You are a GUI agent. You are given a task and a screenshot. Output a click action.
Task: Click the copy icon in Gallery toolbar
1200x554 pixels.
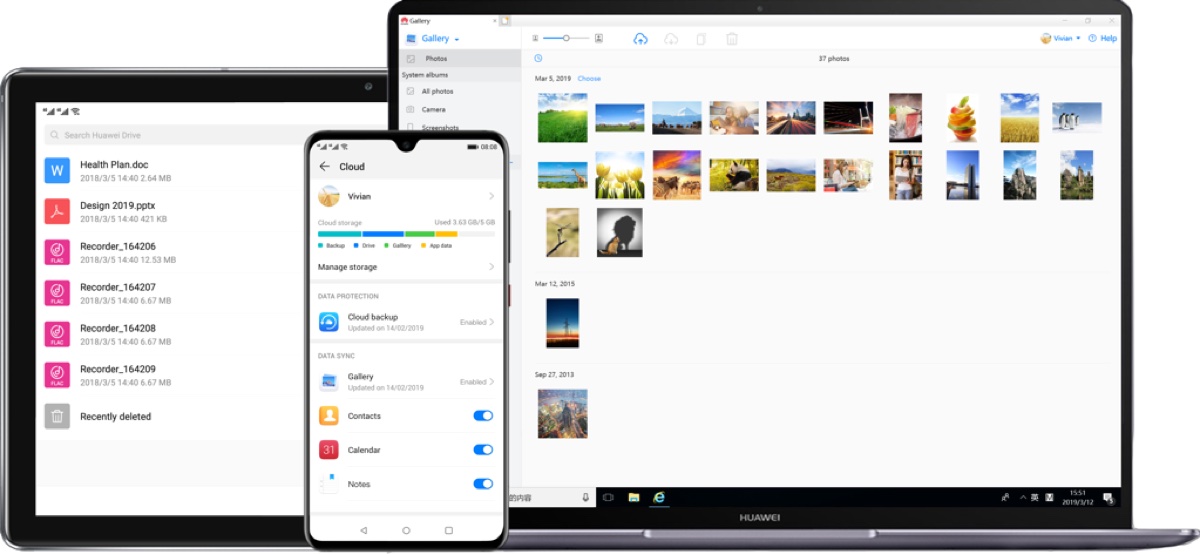tap(701, 38)
